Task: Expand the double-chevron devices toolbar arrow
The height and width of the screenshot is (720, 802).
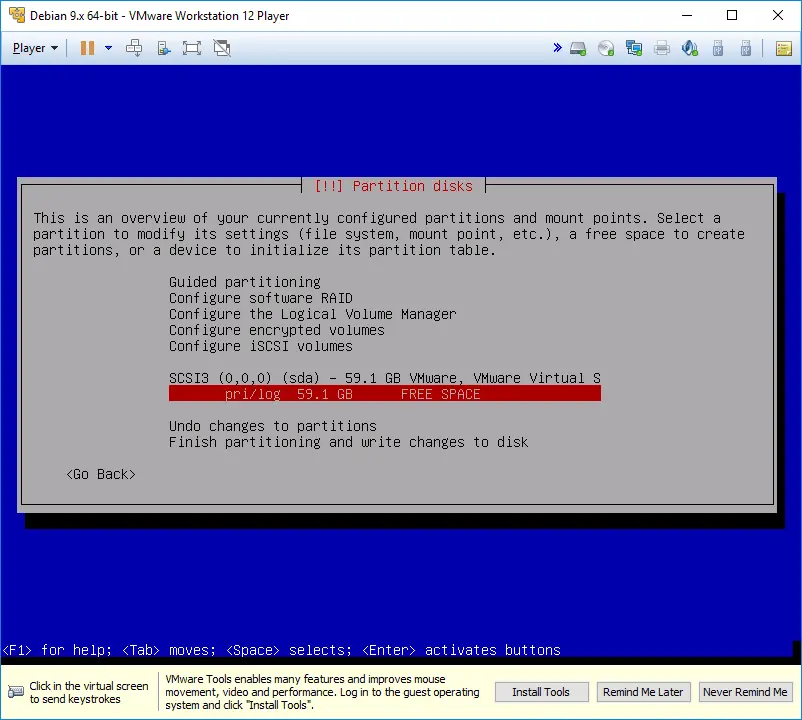Action: click(558, 48)
